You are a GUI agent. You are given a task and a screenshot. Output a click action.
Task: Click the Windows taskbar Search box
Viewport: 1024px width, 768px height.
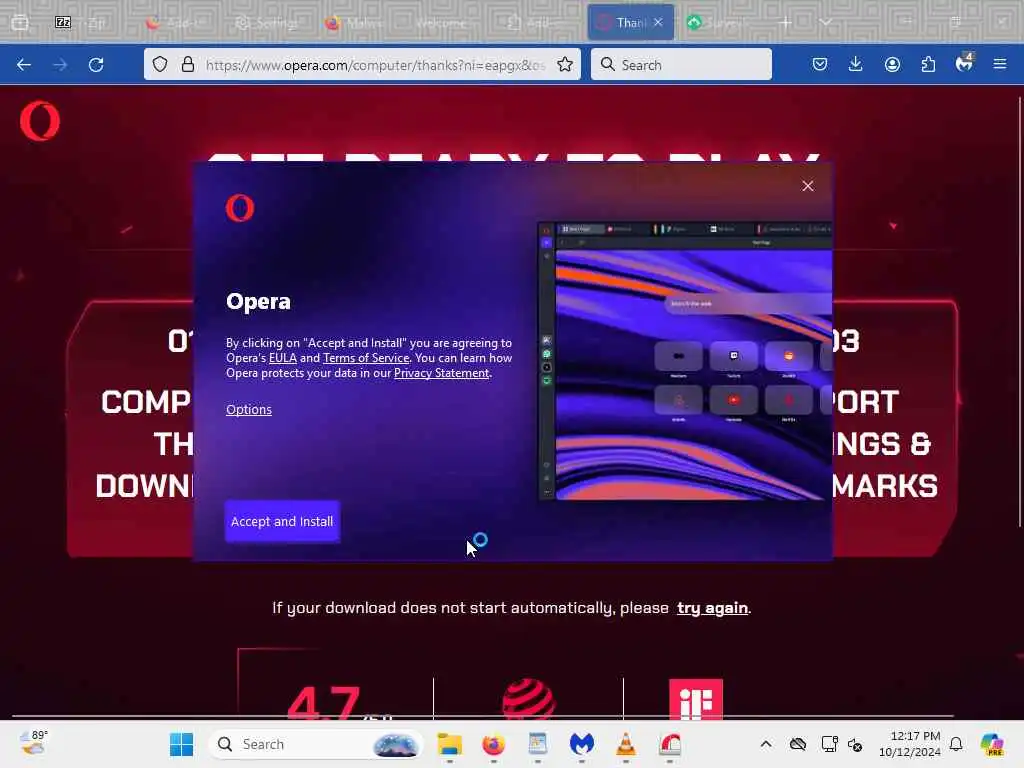pyautogui.click(x=315, y=744)
